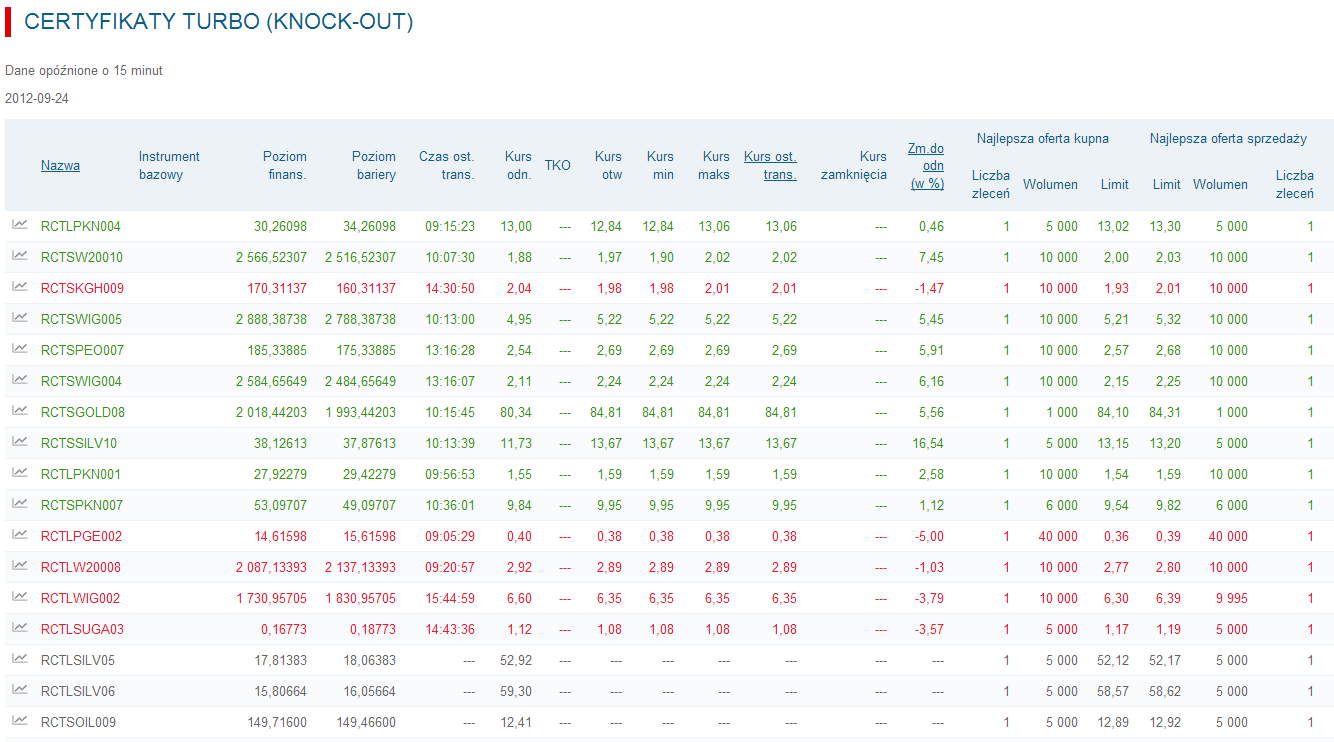This screenshot has width=1334, height=742.
Task: Click the Najlepsza oferta sprzedaży group header
Action: [x=1228, y=139]
